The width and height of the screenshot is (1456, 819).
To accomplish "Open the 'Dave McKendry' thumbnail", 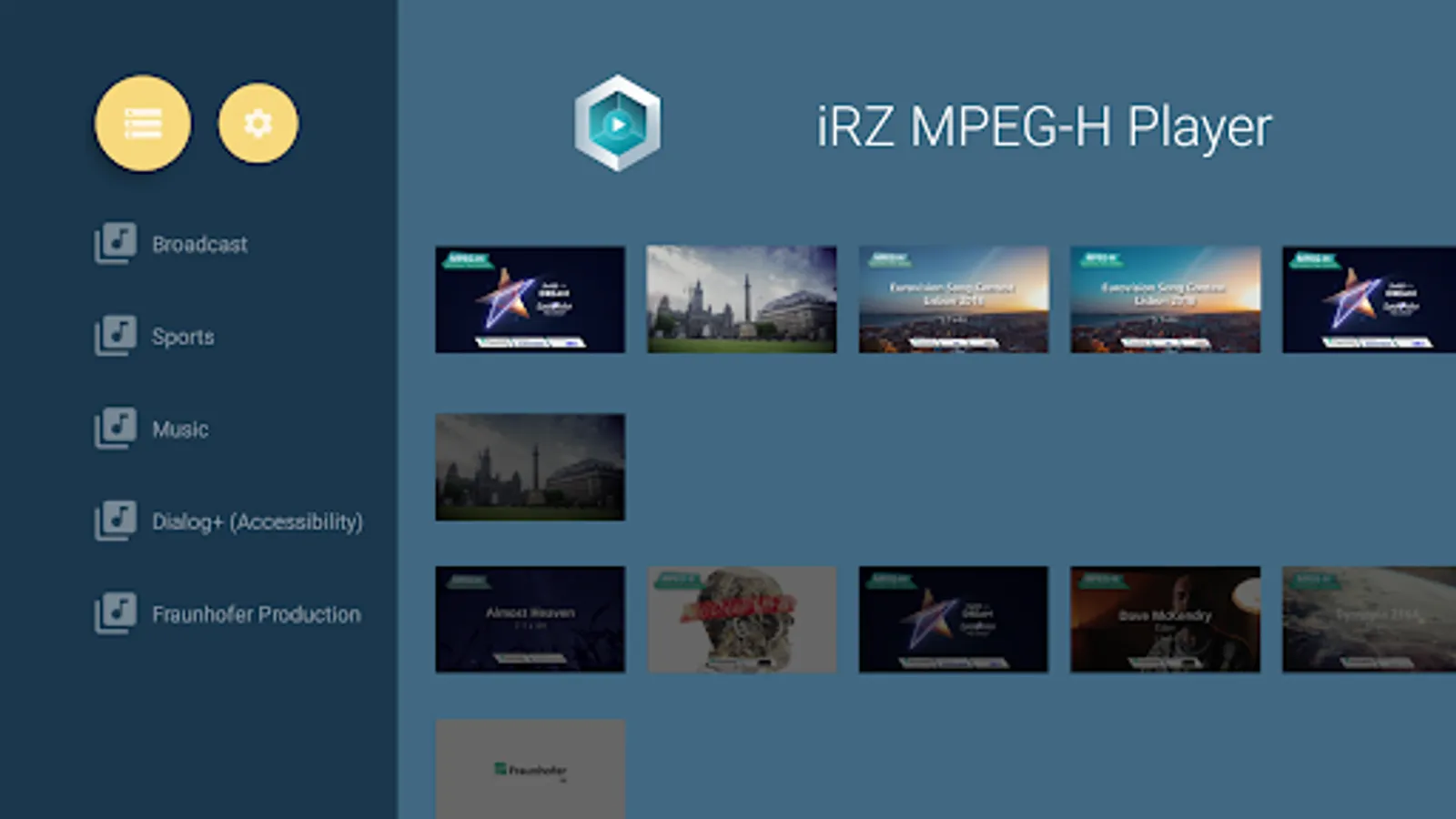I will click(1166, 620).
